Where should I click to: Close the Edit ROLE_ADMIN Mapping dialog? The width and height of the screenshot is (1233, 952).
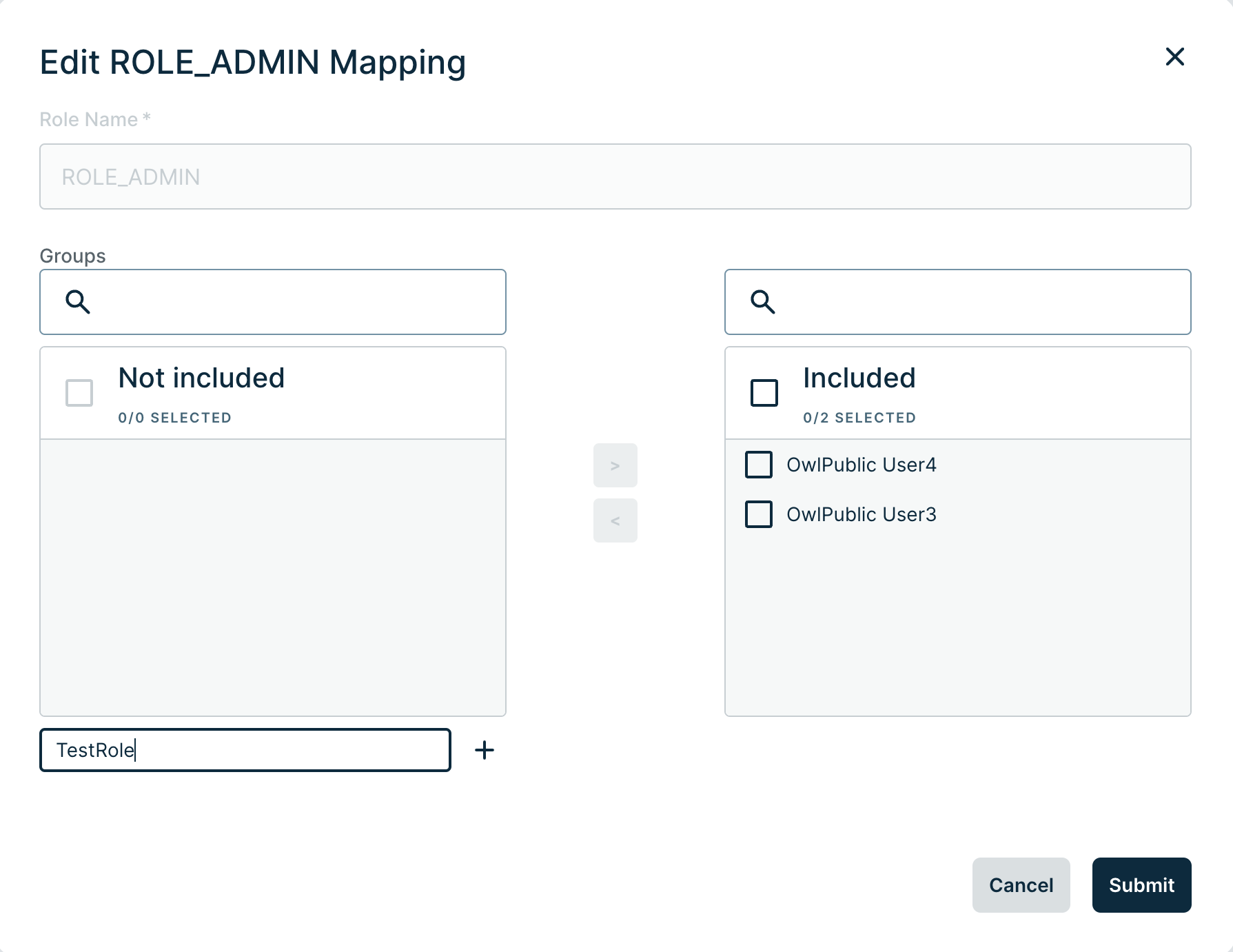[x=1174, y=57]
